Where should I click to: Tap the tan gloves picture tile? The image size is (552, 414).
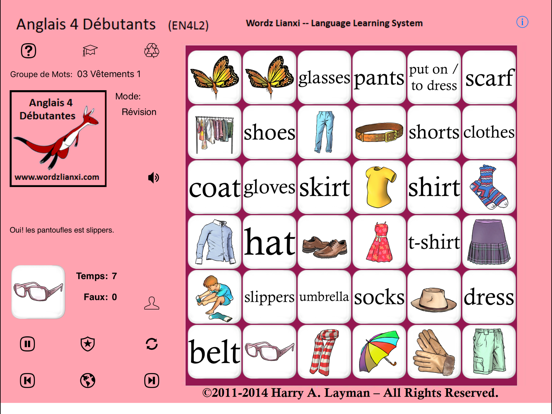(x=434, y=352)
